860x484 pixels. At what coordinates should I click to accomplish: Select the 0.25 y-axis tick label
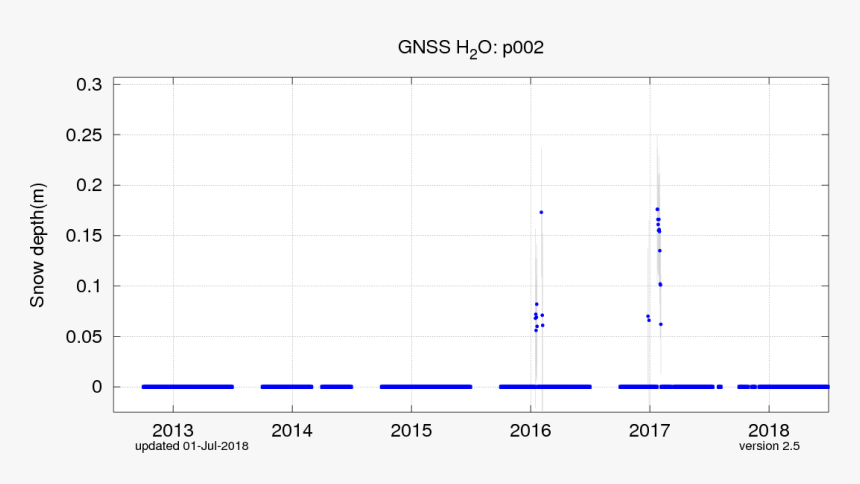(85, 135)
